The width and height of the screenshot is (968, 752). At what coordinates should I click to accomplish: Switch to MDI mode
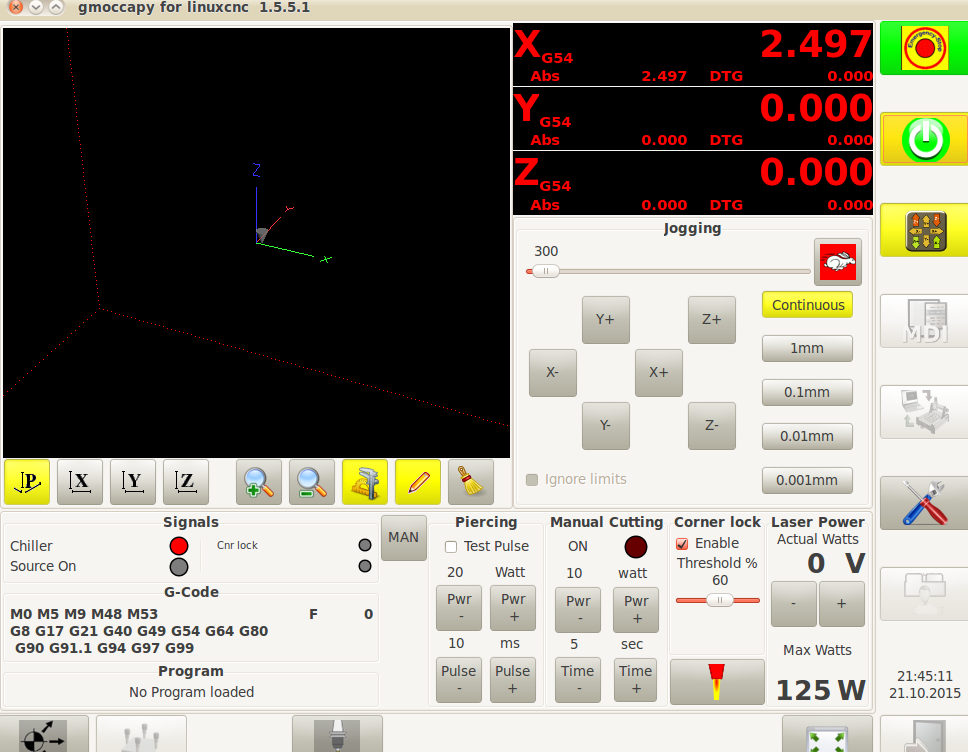(924, 321)
